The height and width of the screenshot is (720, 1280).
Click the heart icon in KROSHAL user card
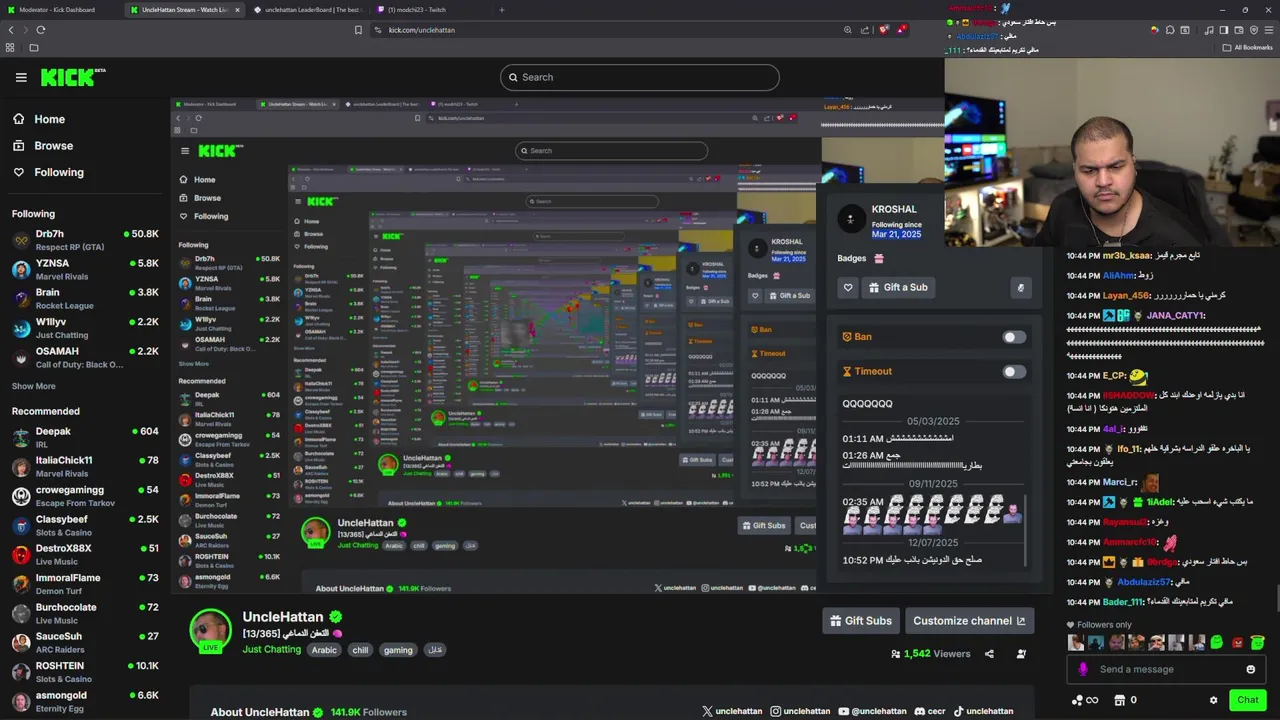[x=848, y=287]
